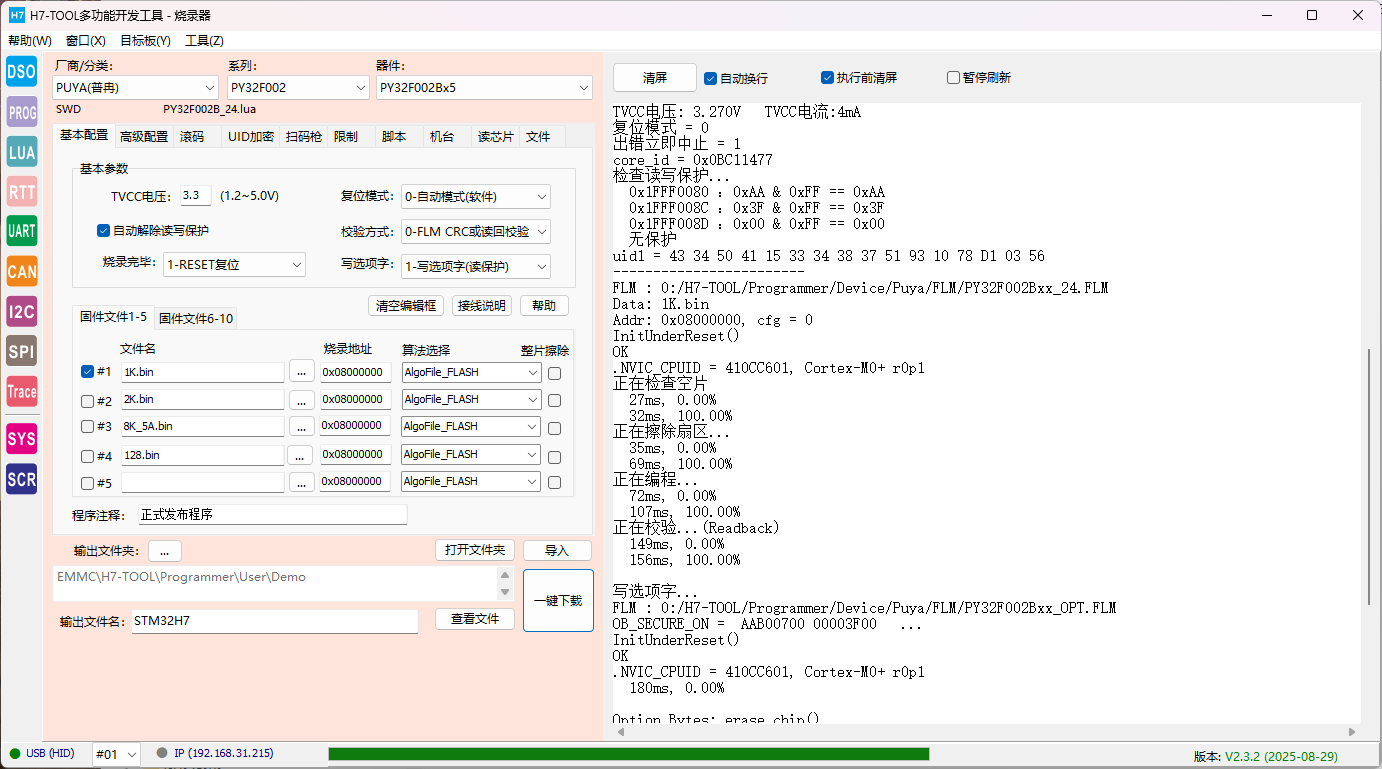Open the 校验方式 dropdown
1382x769 pixels.
[476, 232]
